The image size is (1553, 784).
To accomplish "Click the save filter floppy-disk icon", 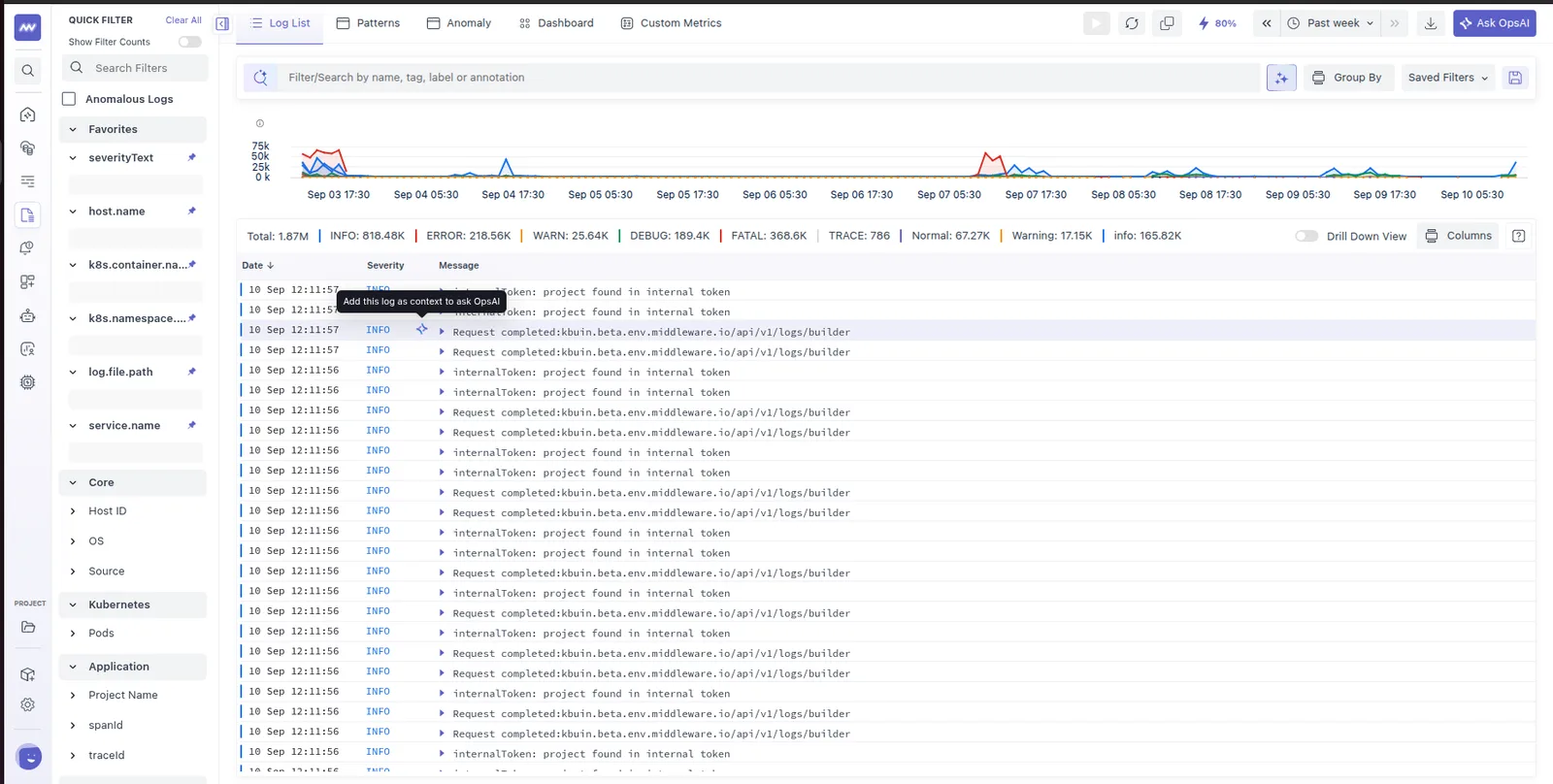I will tap(1515, 78).
